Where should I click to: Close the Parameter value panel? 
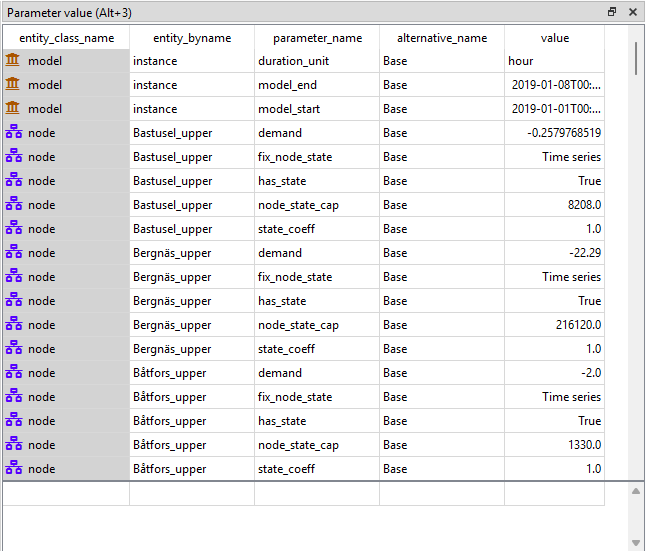(x=633, y=12)
